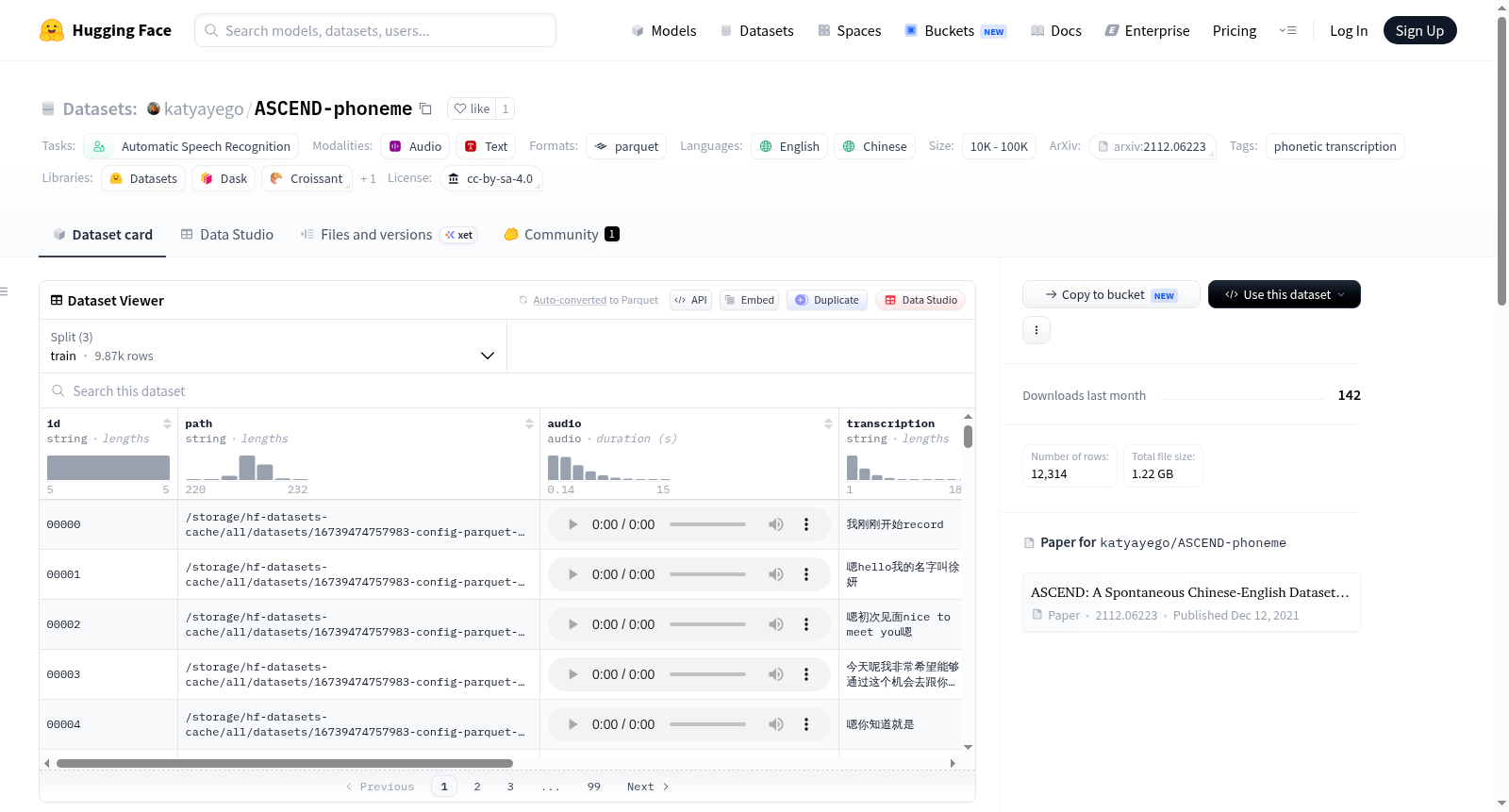The width and height of the screenshot is (1509, 812).
Task: Seek audio timeline in row 00002
Action: [707, 624]
